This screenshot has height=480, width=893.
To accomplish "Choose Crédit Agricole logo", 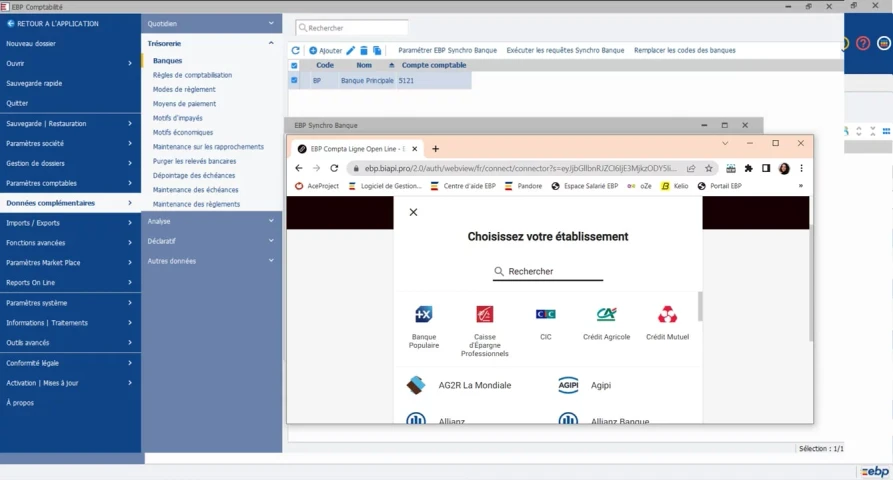I will [x=607, y=314].
